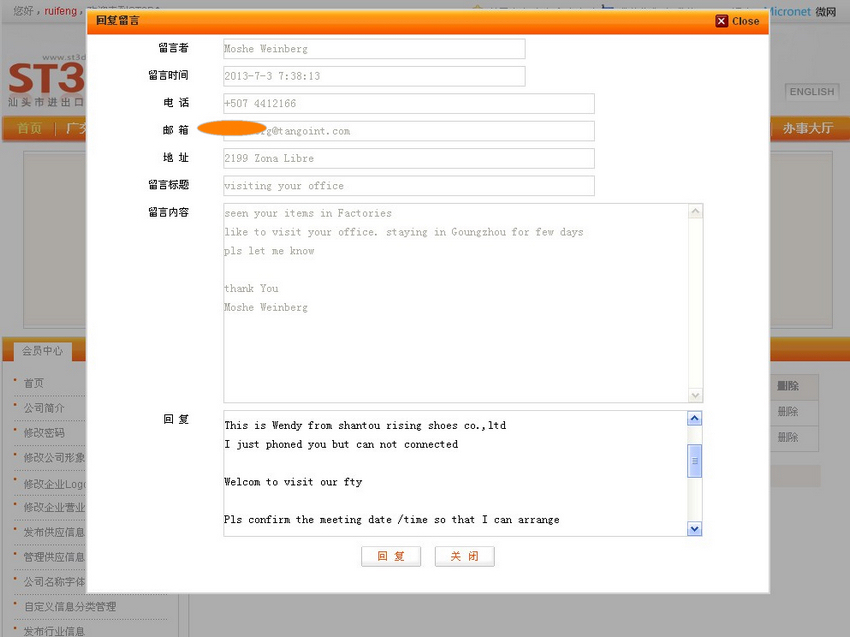
Task: Click the 地址 address field
Action: pyautogui.click(x=408, y=159)
